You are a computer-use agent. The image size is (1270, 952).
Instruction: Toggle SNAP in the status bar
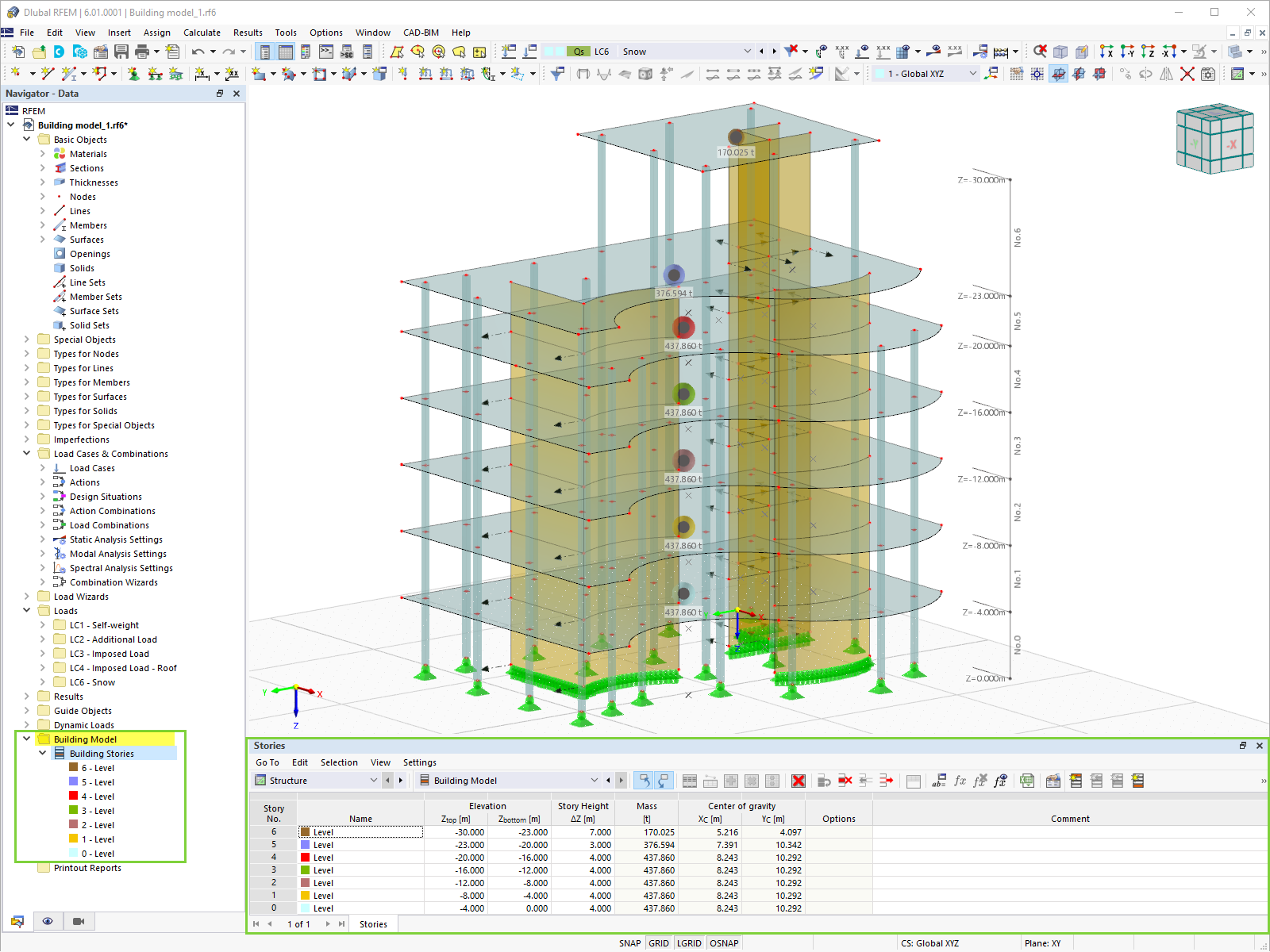coord(630,943)
